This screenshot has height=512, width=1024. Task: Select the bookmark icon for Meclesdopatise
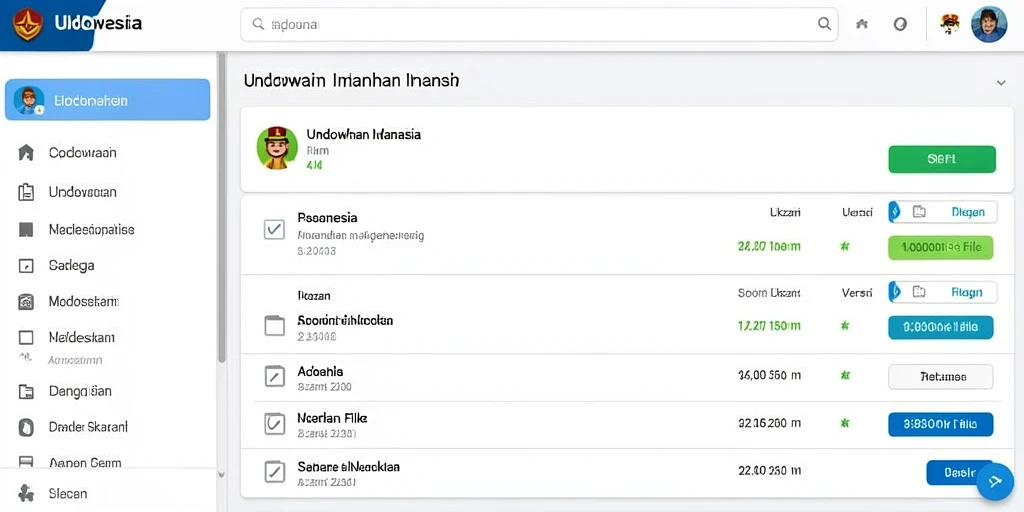(25, 230)
